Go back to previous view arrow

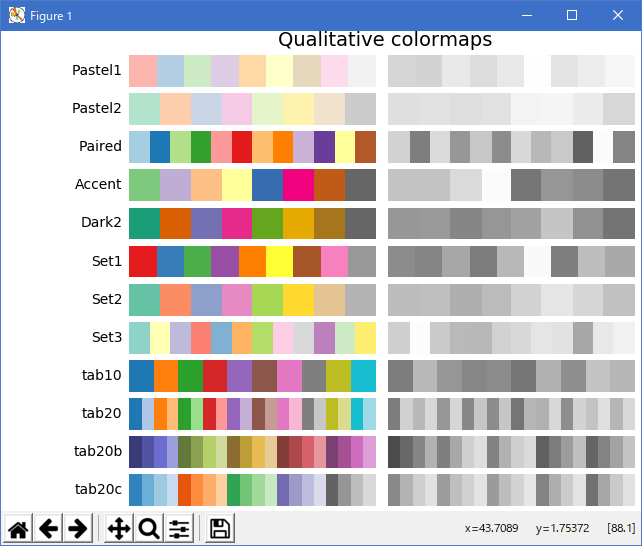(x=48, y=529)
